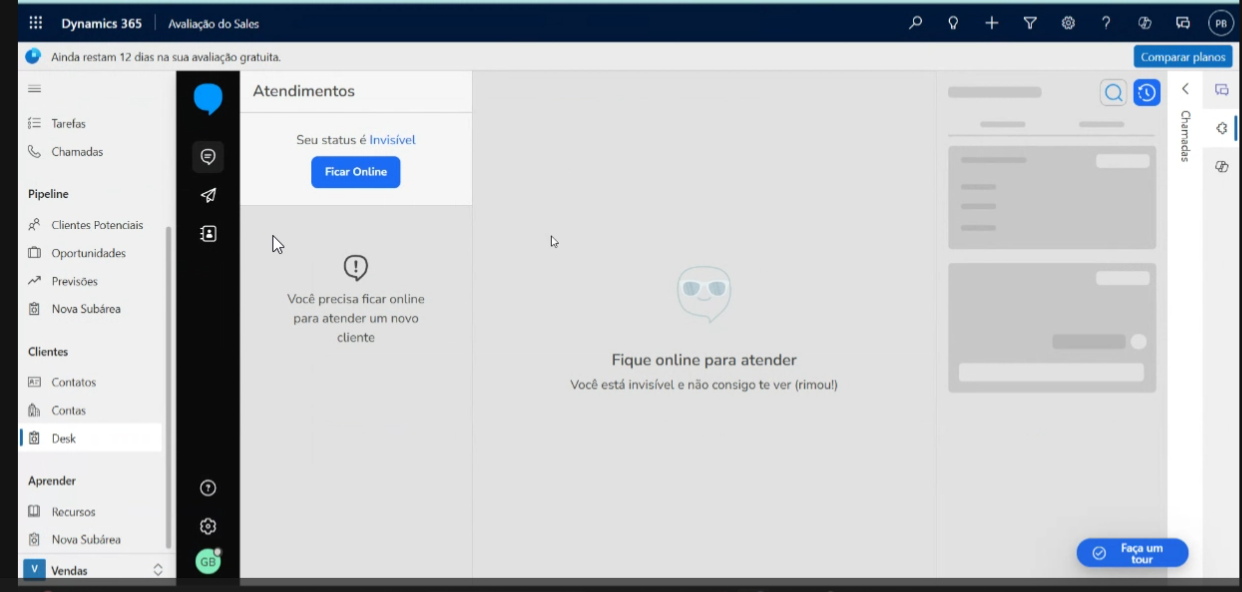Collapse the left navigation hamburger menu
The image size is (1242, 592).
point(35,89)
